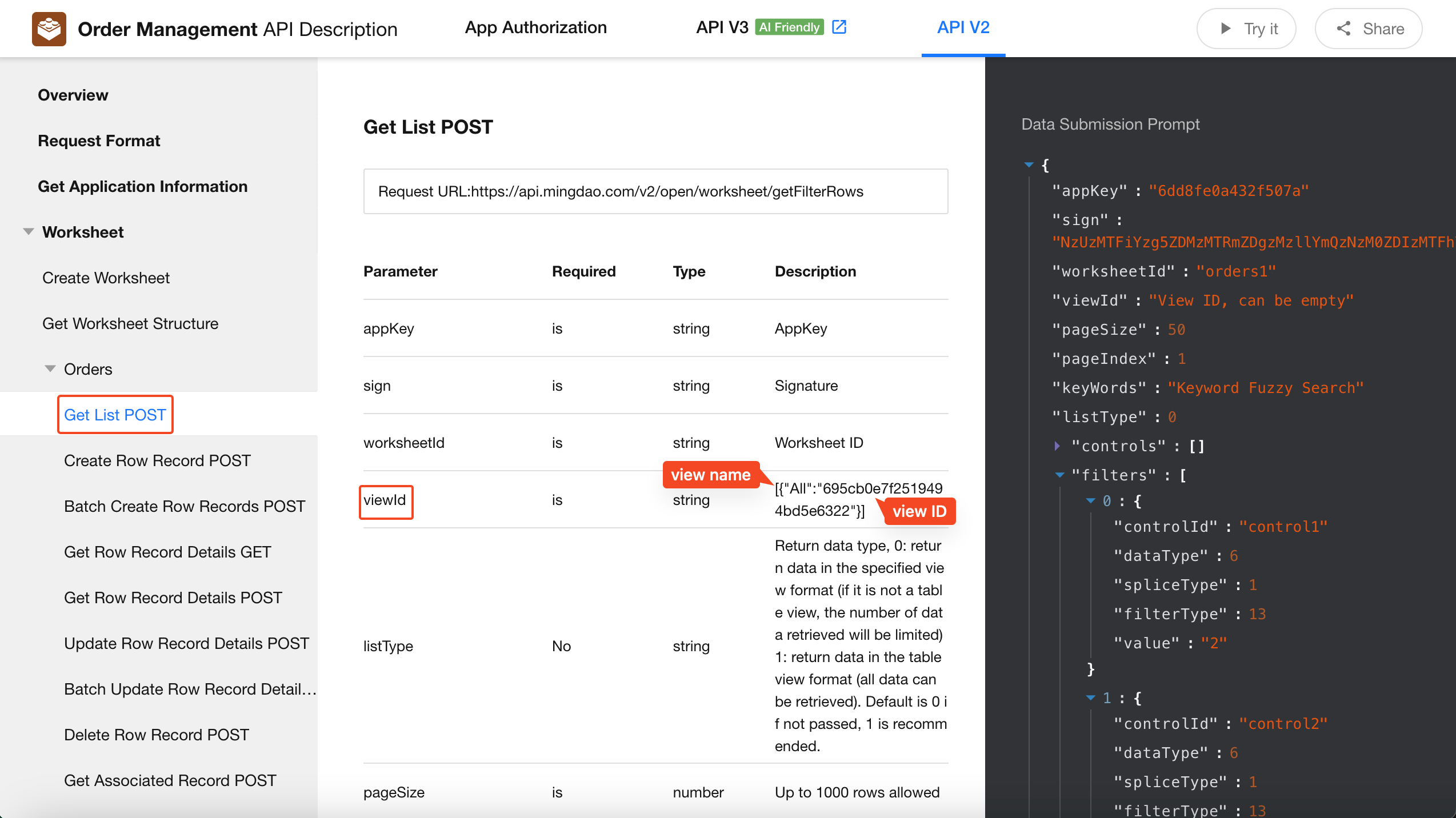1456x818 pixels.
Task: Open the API V3 tab
Action: point(722,27)
